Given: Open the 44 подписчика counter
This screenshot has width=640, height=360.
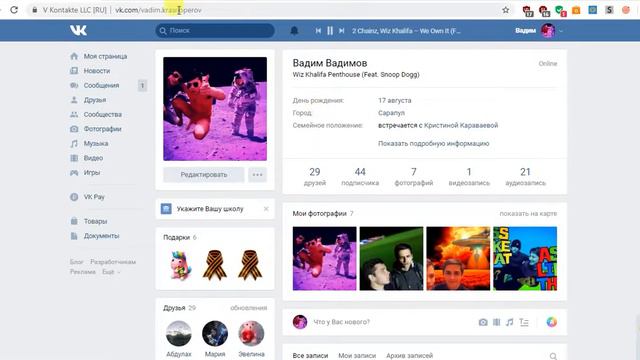Looking at the screenshot, I should click(x=360, y=176).
